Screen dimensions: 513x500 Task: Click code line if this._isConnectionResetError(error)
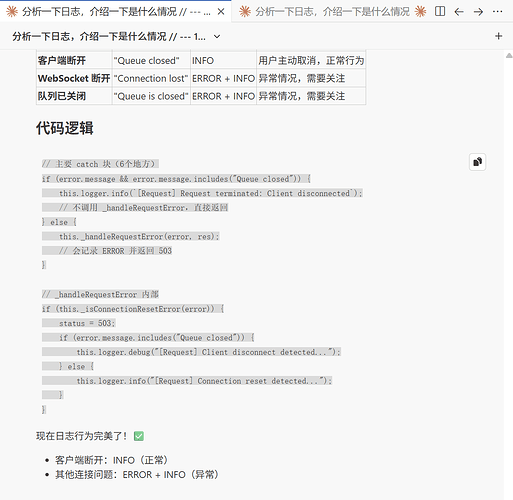tap(133, 309)
